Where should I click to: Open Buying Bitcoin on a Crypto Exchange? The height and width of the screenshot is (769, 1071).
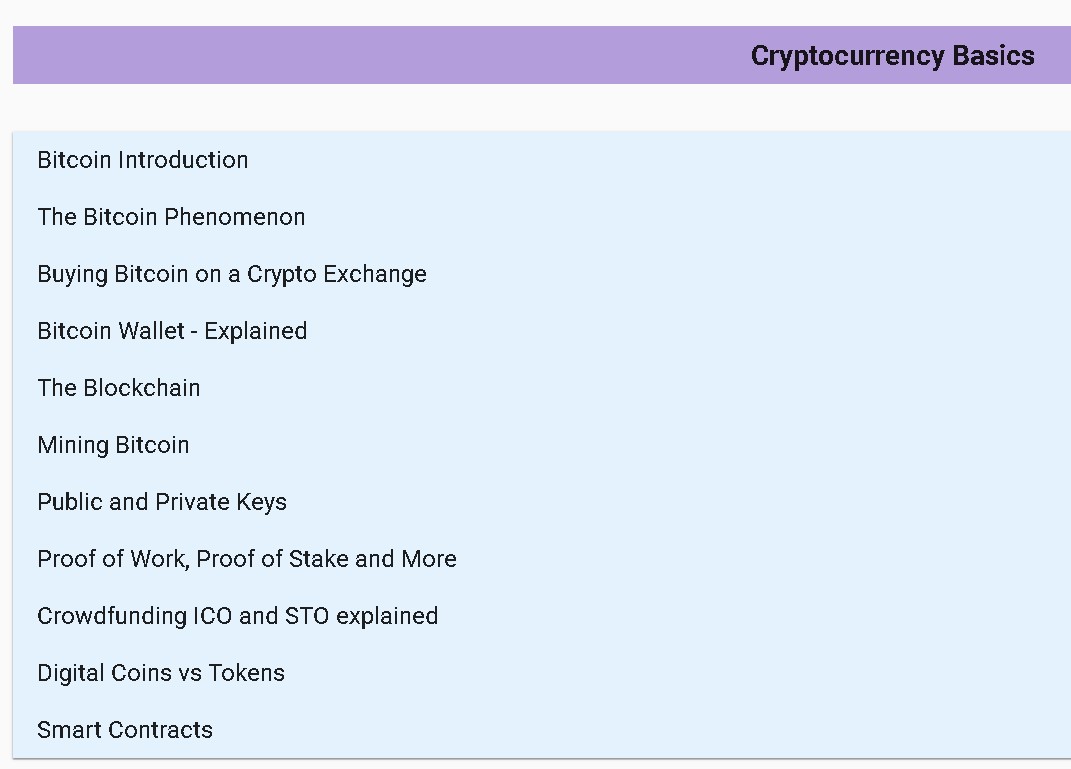[x=232, y=274]
